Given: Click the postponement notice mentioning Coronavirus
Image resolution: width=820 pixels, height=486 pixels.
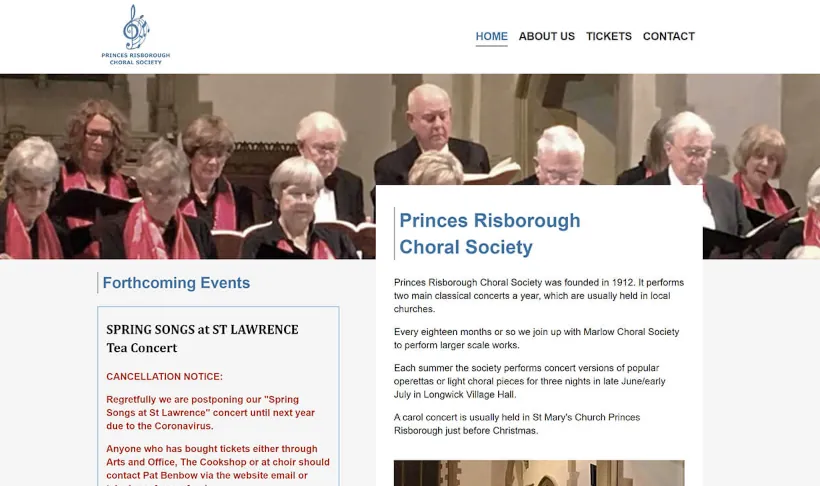Looking at the screenshot, I should click(210, 413).
